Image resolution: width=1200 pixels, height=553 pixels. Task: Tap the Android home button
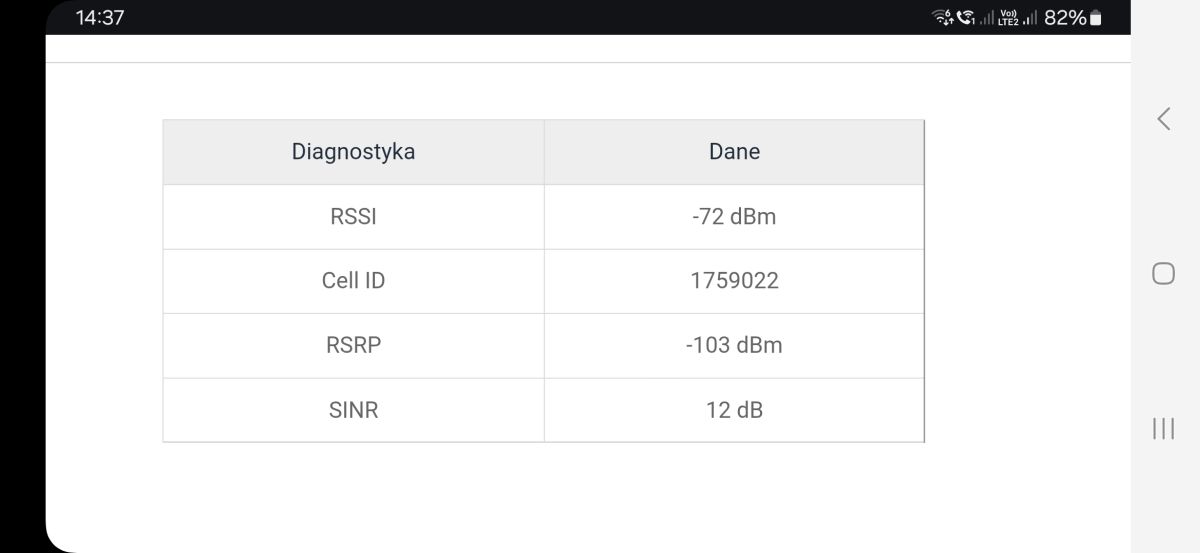tap(1163, 273)
